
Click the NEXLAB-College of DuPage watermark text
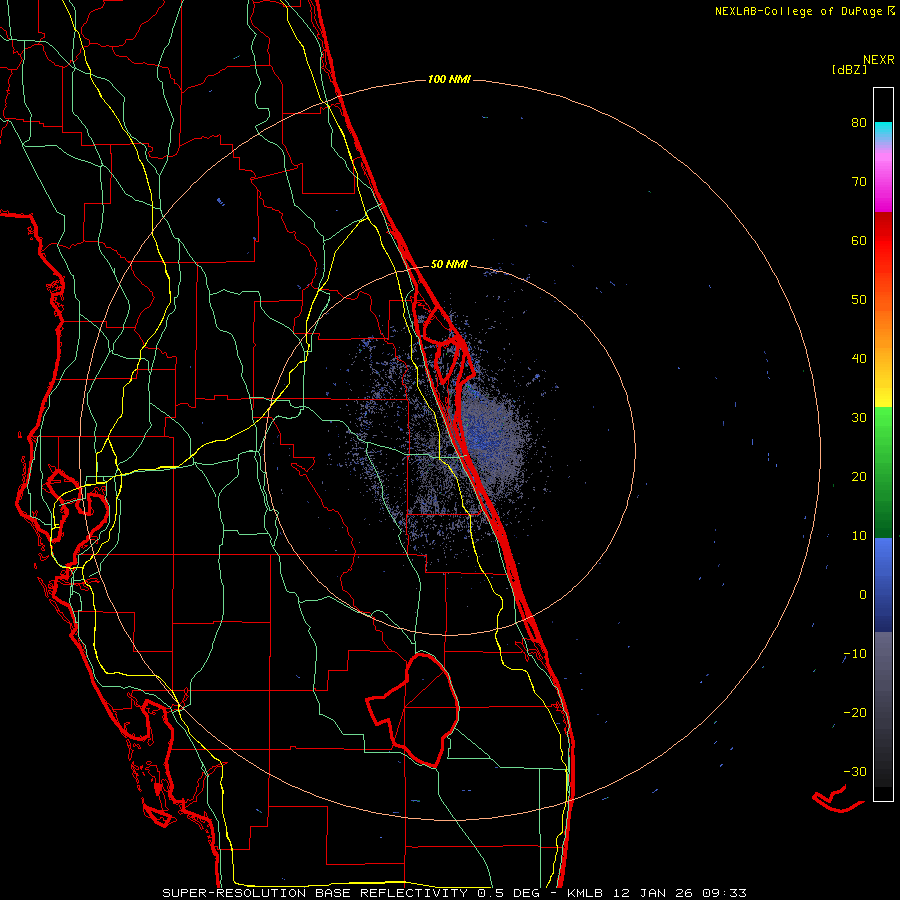point(804,11)
